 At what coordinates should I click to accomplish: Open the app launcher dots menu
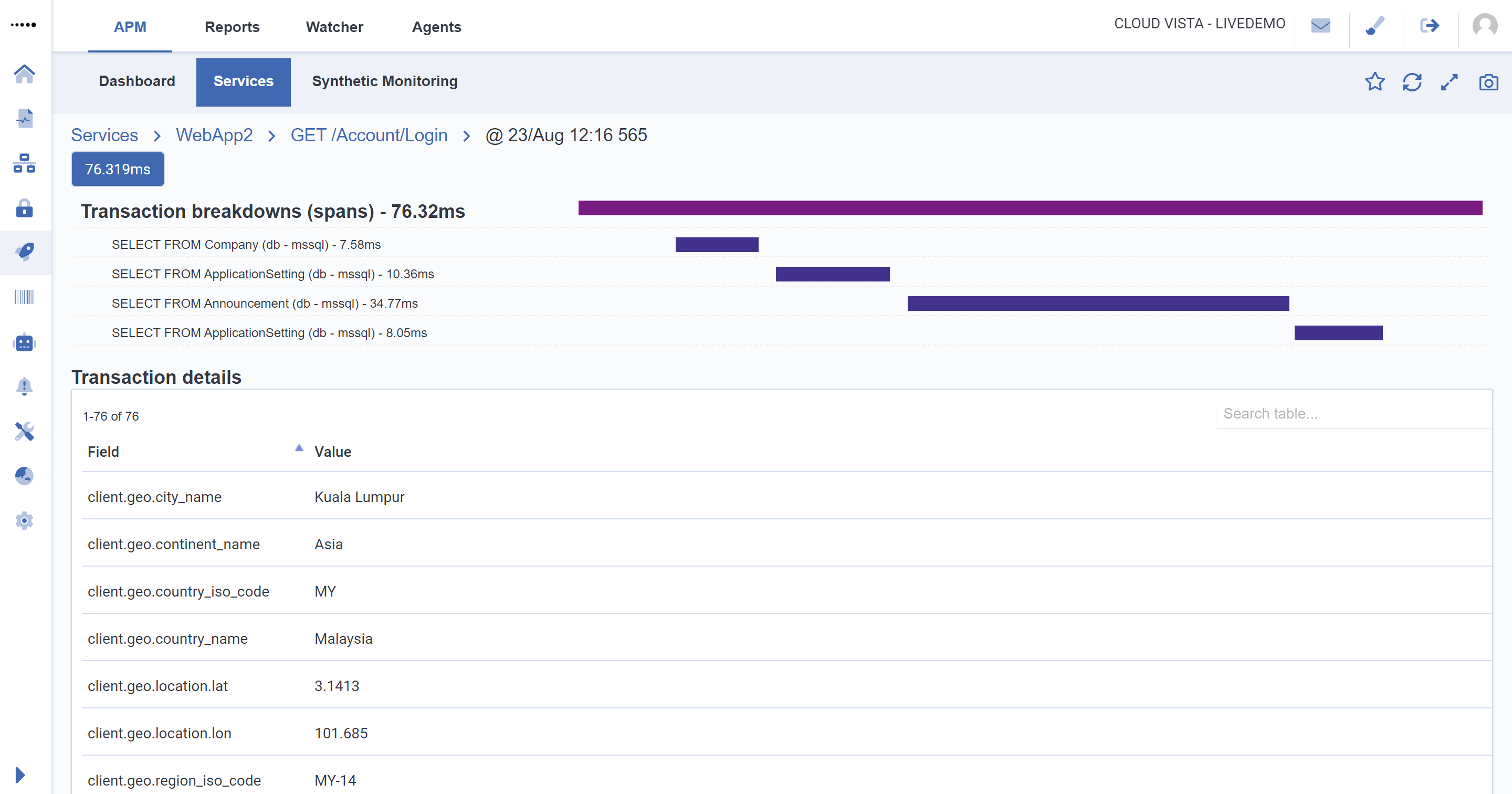point(24,25)
